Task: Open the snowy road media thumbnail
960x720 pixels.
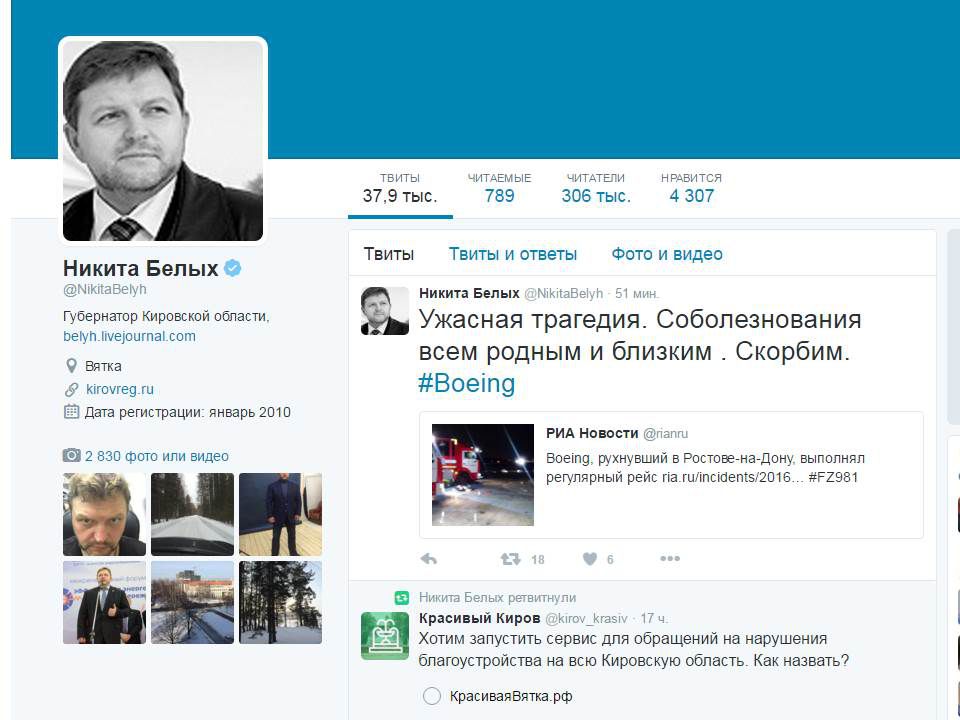Action: coord(192,514)
